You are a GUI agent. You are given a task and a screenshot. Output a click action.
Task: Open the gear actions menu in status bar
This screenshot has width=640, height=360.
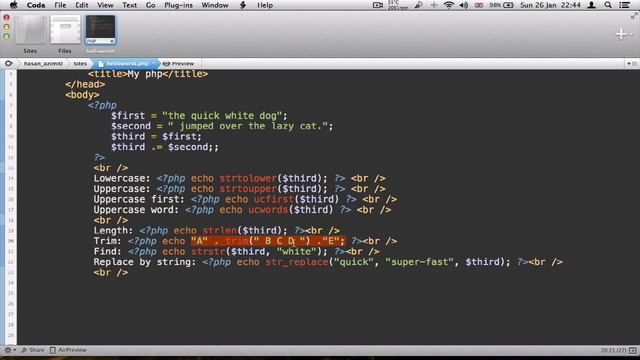tap(9, 350)
